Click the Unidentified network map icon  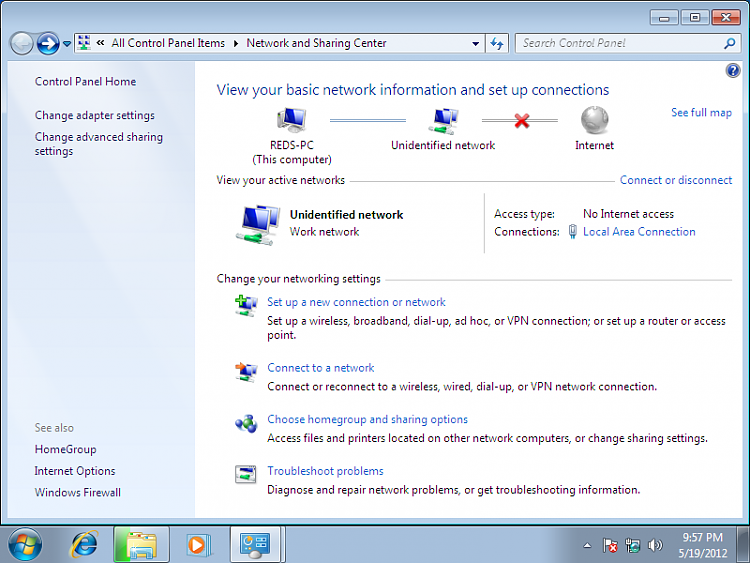(443, 121)
